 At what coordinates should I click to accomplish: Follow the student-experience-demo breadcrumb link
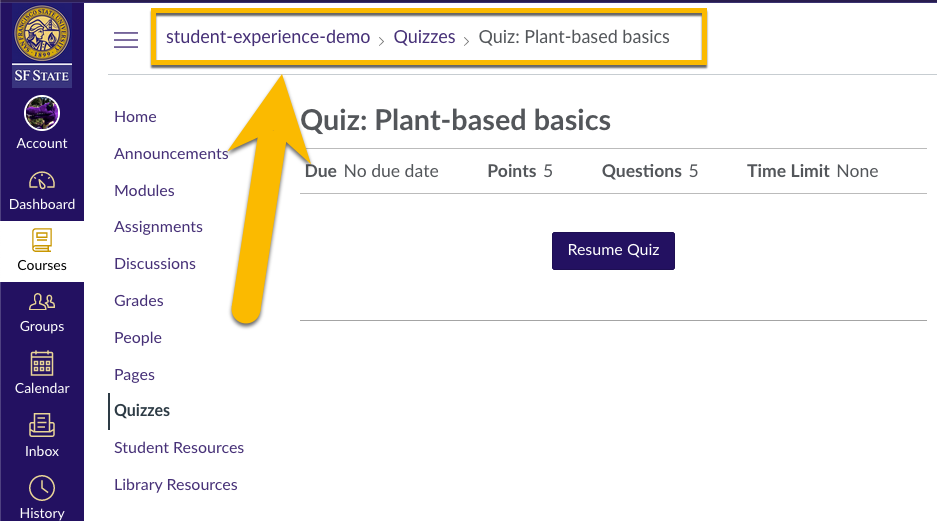(268, 37)
